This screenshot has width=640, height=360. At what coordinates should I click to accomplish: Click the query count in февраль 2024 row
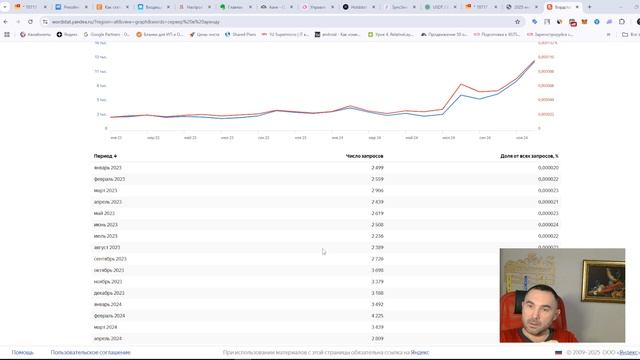click(378, 316)
